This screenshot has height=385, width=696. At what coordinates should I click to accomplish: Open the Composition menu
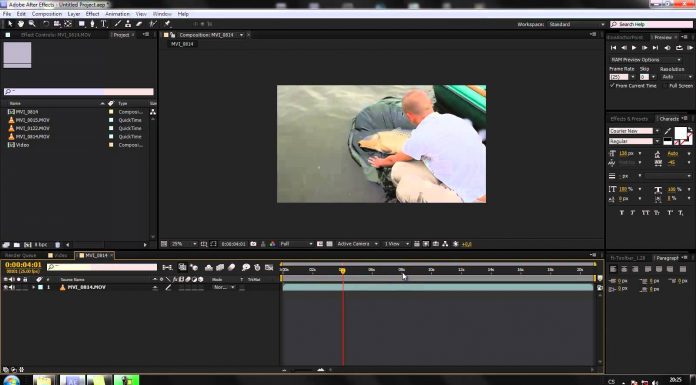tap(47, 14)
